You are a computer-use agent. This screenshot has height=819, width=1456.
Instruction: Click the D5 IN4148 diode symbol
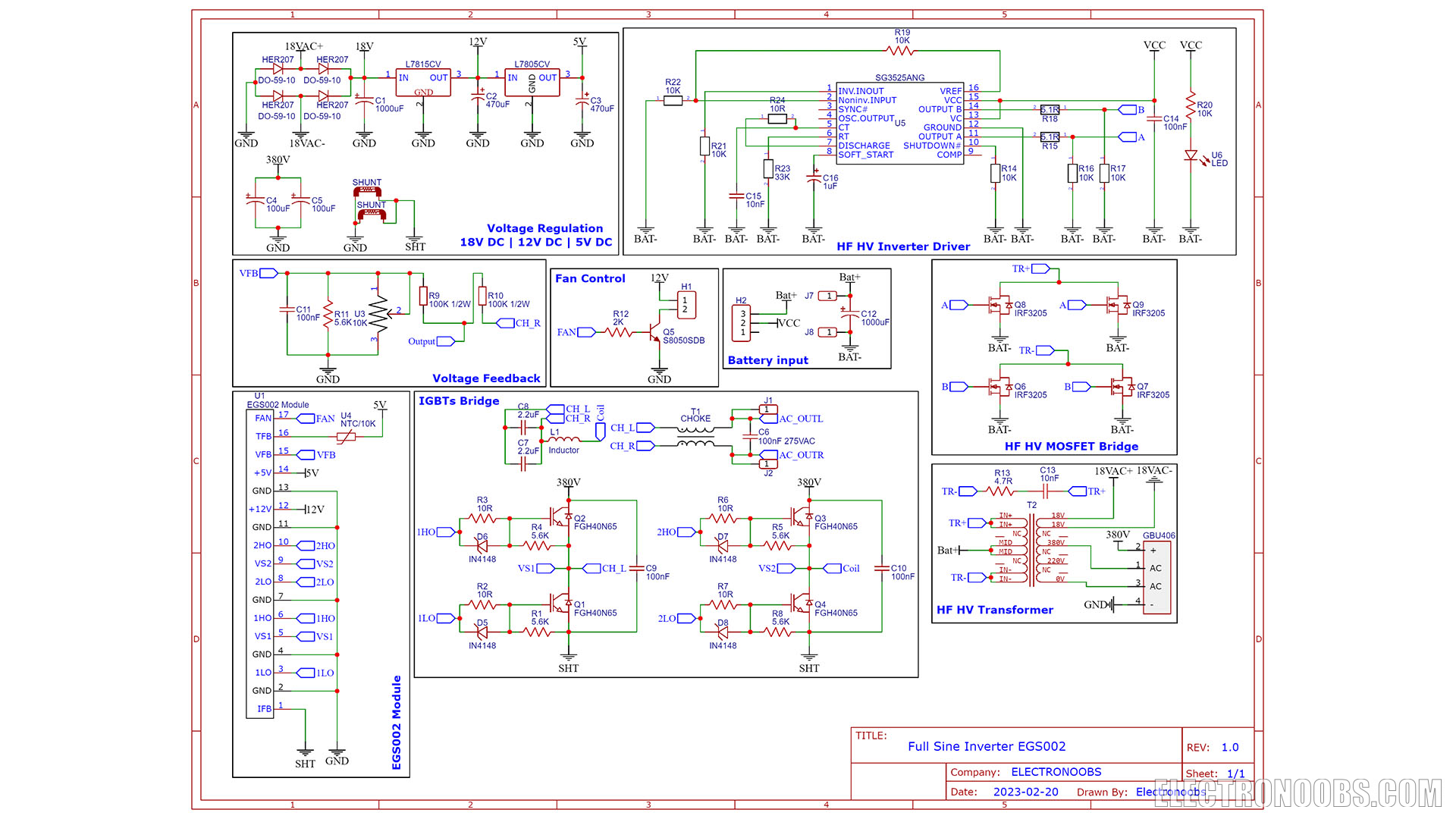pyautogui.click(x=482, y=632)
